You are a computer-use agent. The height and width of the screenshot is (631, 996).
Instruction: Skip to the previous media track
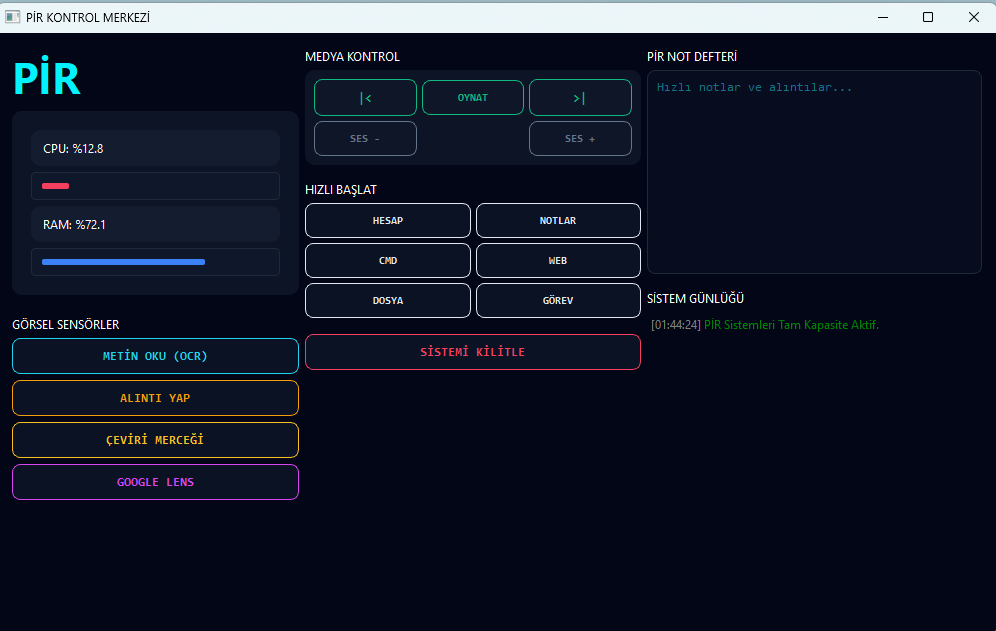[x=365, y=97]
